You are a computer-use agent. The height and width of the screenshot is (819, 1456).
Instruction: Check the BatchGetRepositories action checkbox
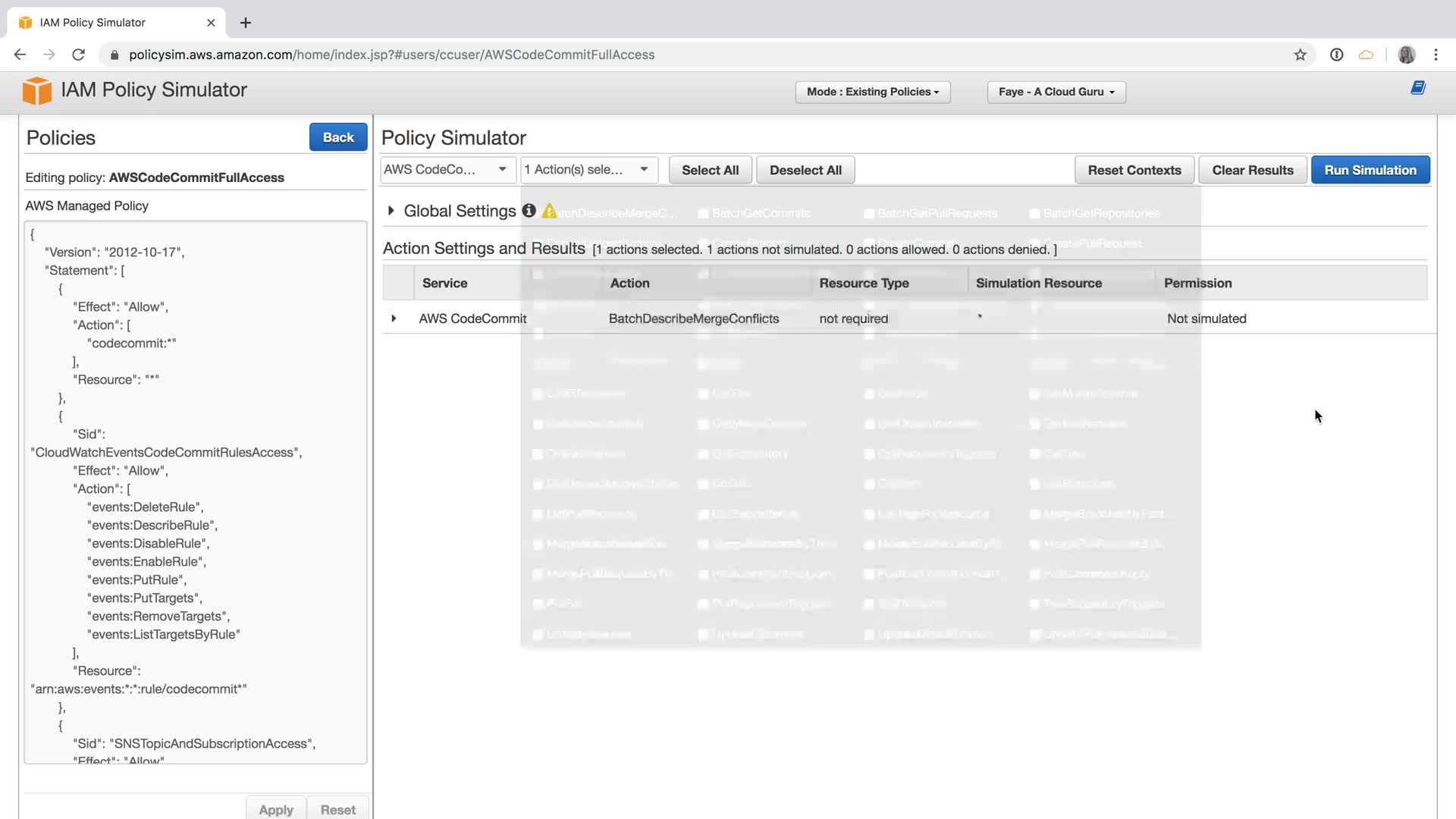(x=1034, y=214)
